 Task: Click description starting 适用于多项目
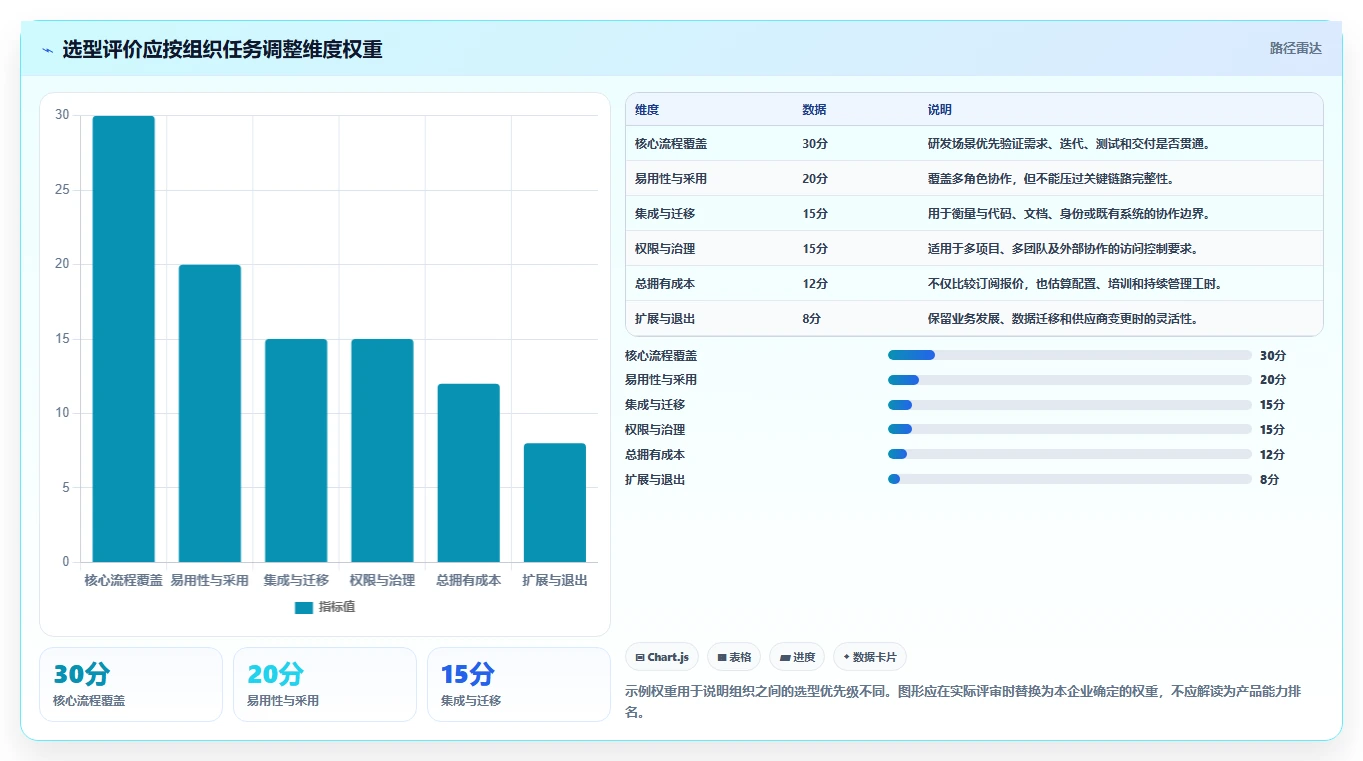click(1063, 249)
